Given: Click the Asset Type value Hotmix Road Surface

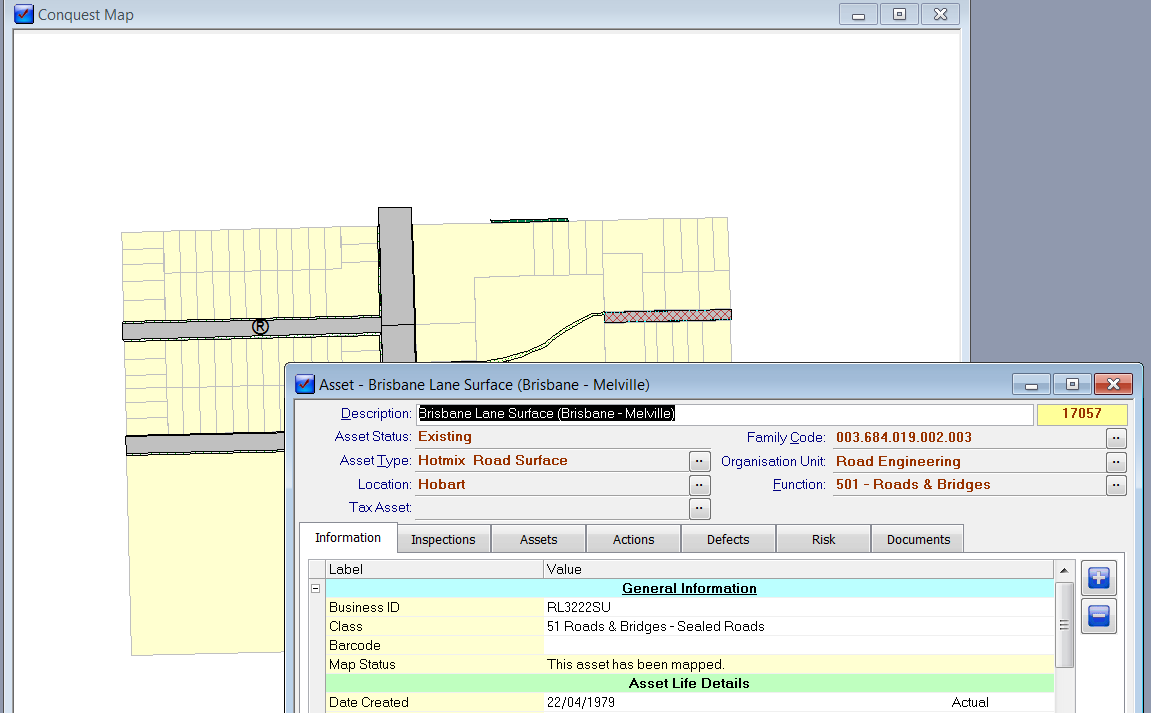Looking at the screenshot, I should pos(493,460).
